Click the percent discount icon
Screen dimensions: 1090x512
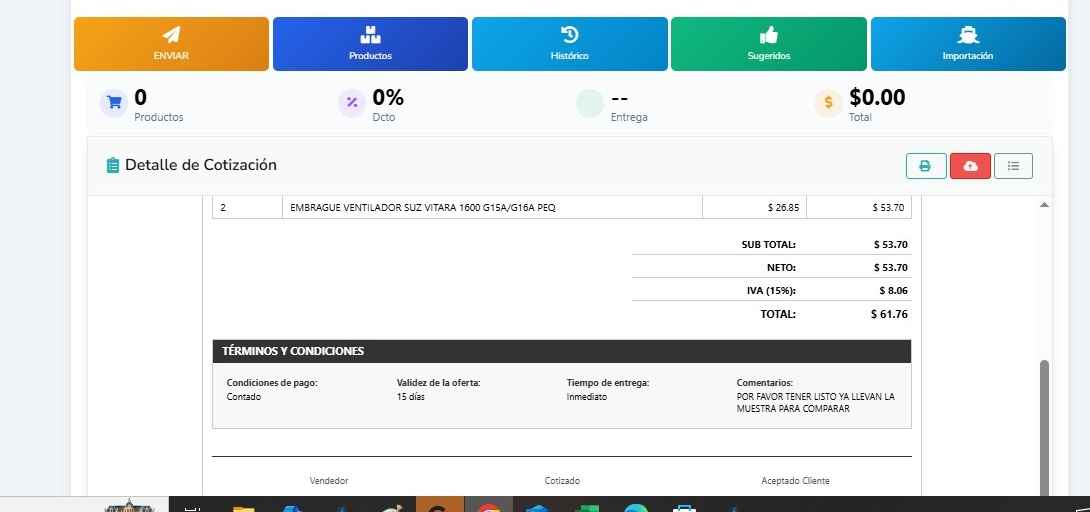pos(352,102)
